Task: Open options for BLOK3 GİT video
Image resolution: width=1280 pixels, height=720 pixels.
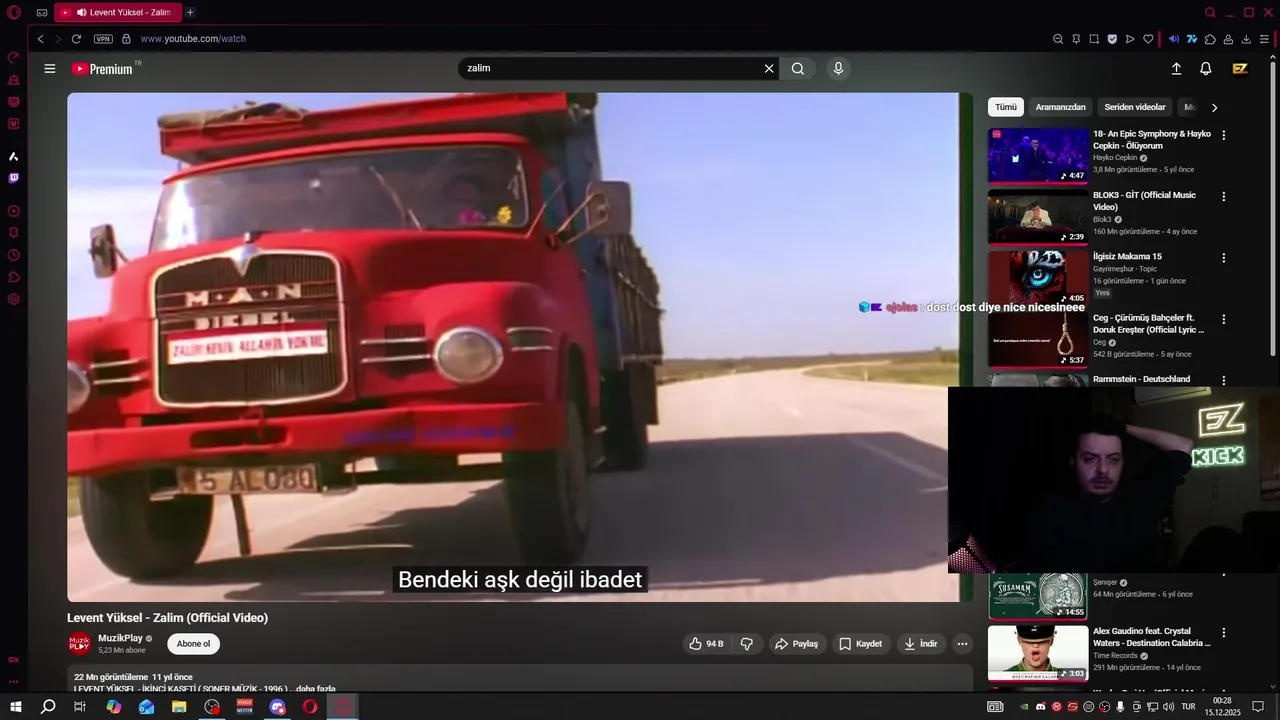Action: click(1223, 196)
